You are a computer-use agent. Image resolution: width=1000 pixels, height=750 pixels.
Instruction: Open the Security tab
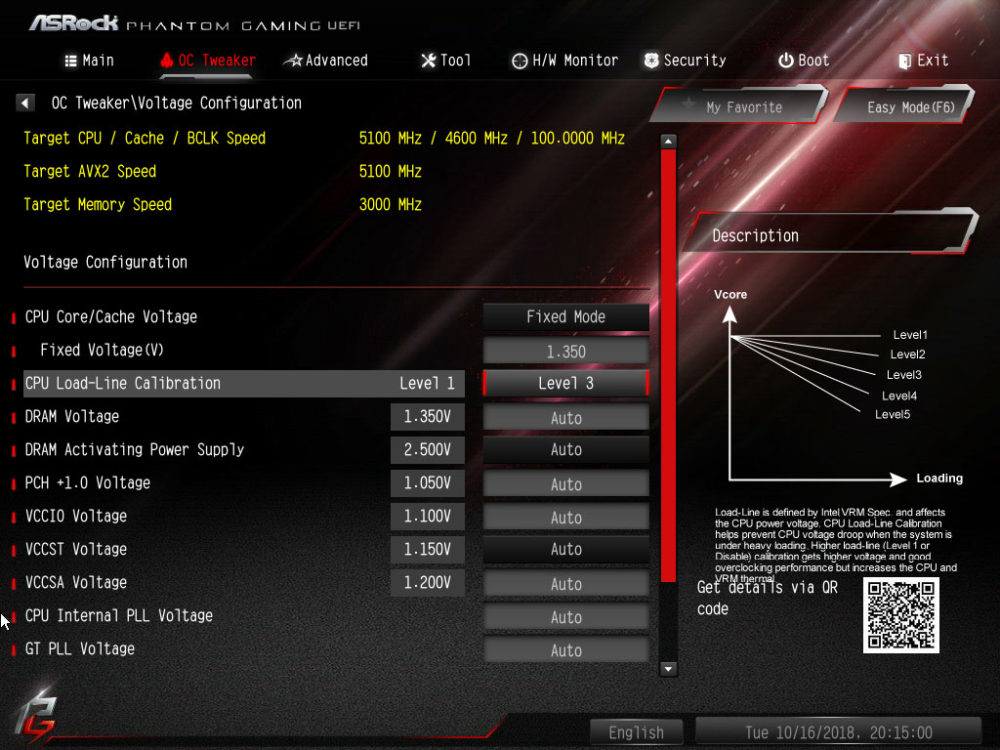tap(685, 61)
